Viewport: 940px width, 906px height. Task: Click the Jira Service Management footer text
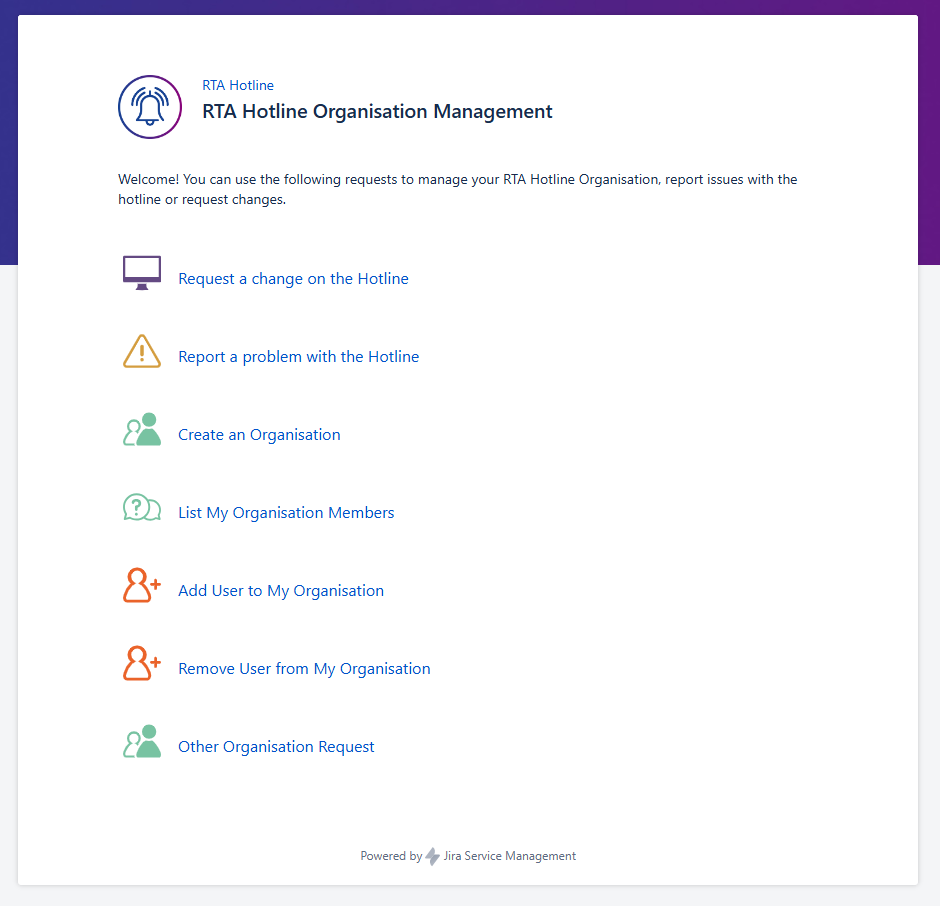(x=510, y=856)
